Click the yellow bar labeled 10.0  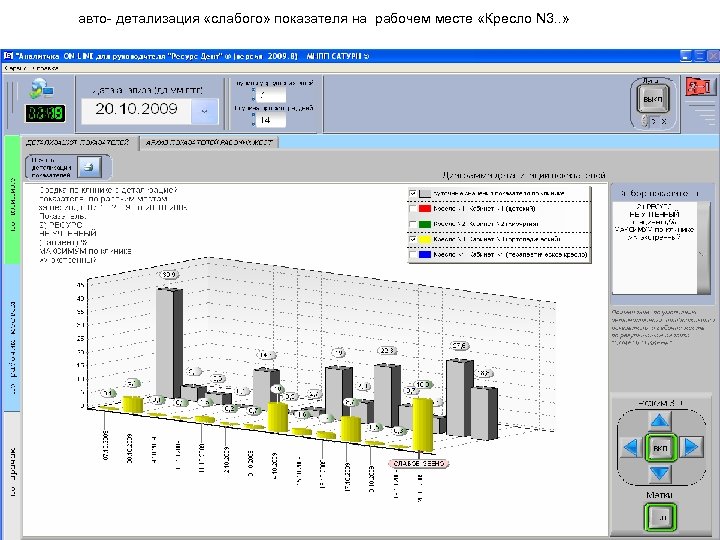click(x=422, y=425)
